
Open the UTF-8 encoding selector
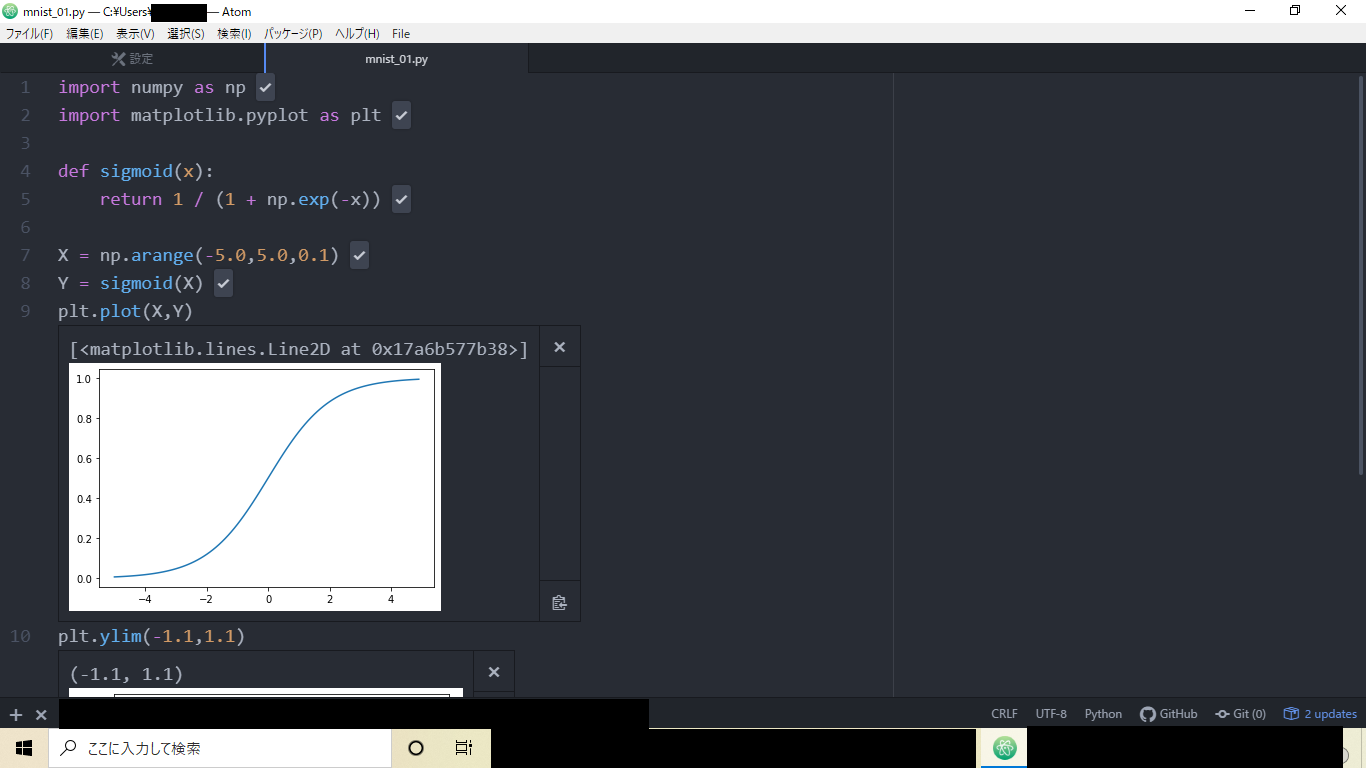coord(1051,713)
